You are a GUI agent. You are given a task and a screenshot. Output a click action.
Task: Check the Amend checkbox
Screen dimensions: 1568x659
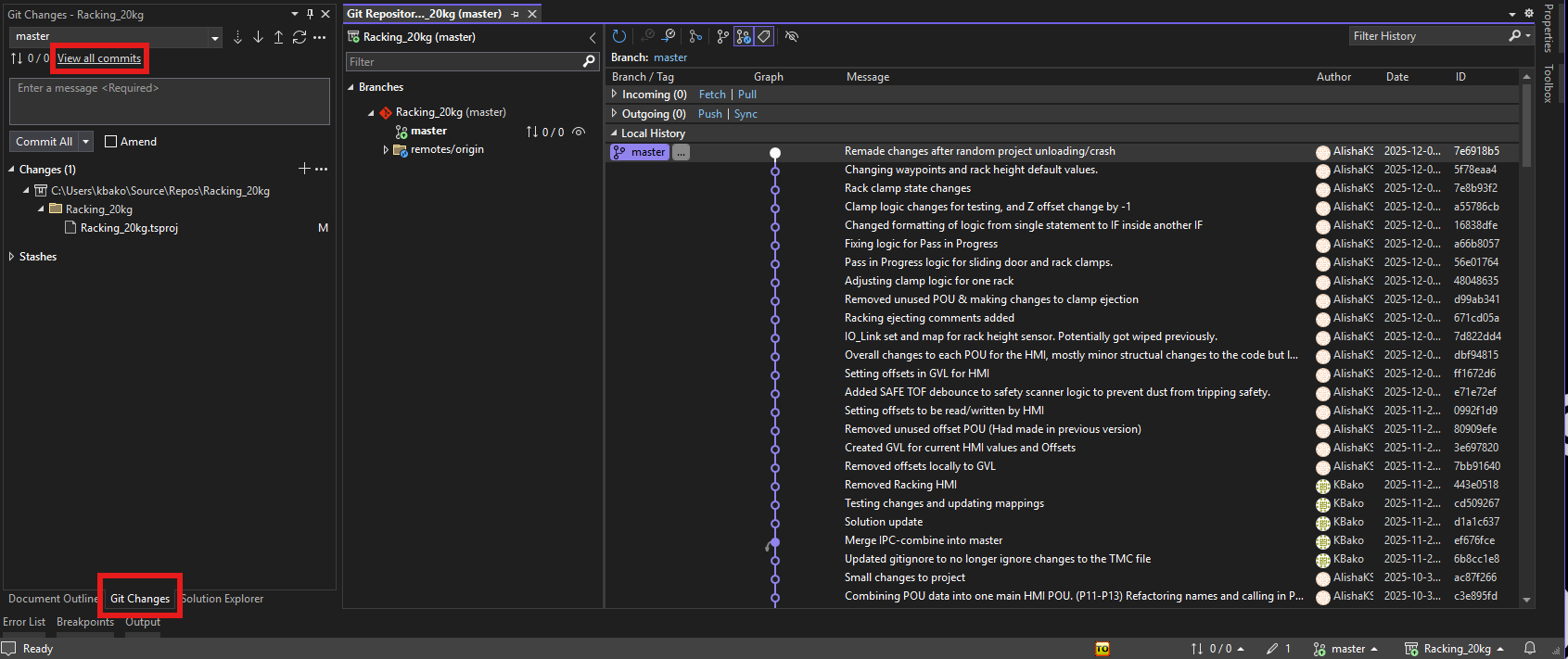(x=111, y=142)
